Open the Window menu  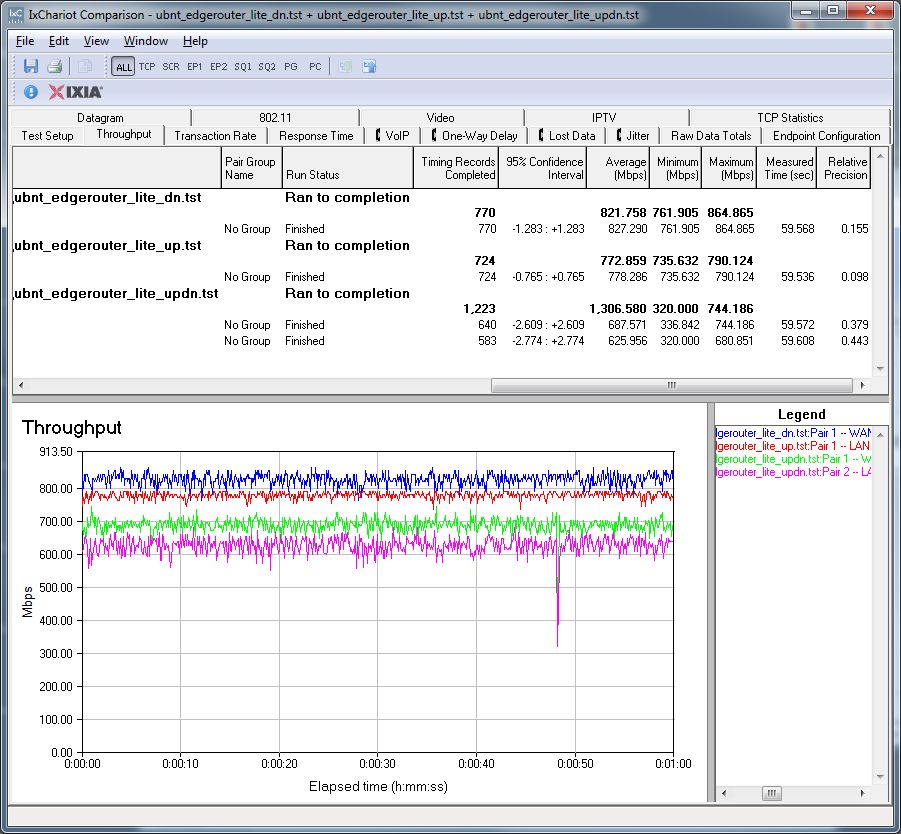point(146,41)
